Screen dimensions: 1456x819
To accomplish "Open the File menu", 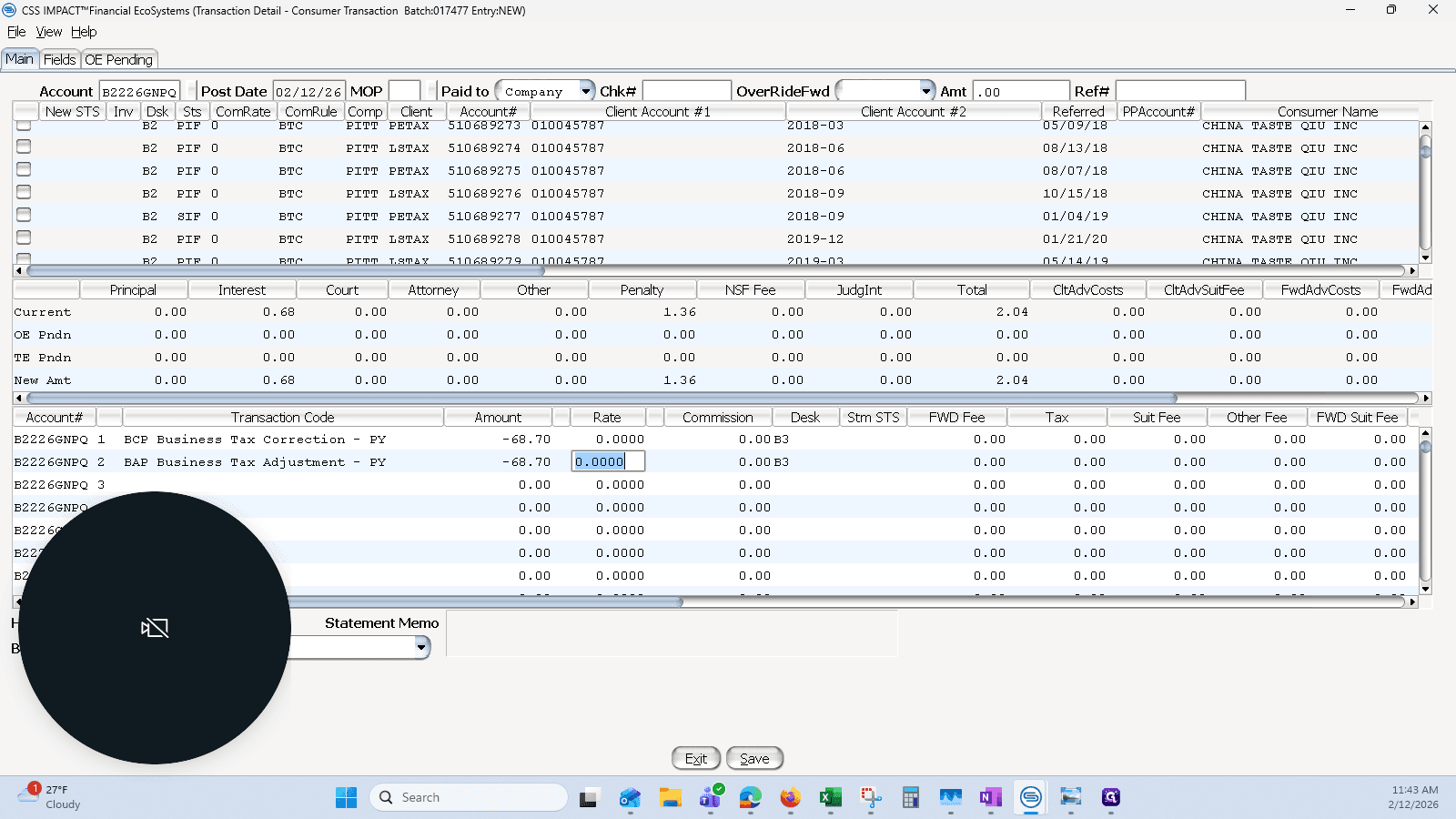I will (16, 32).
